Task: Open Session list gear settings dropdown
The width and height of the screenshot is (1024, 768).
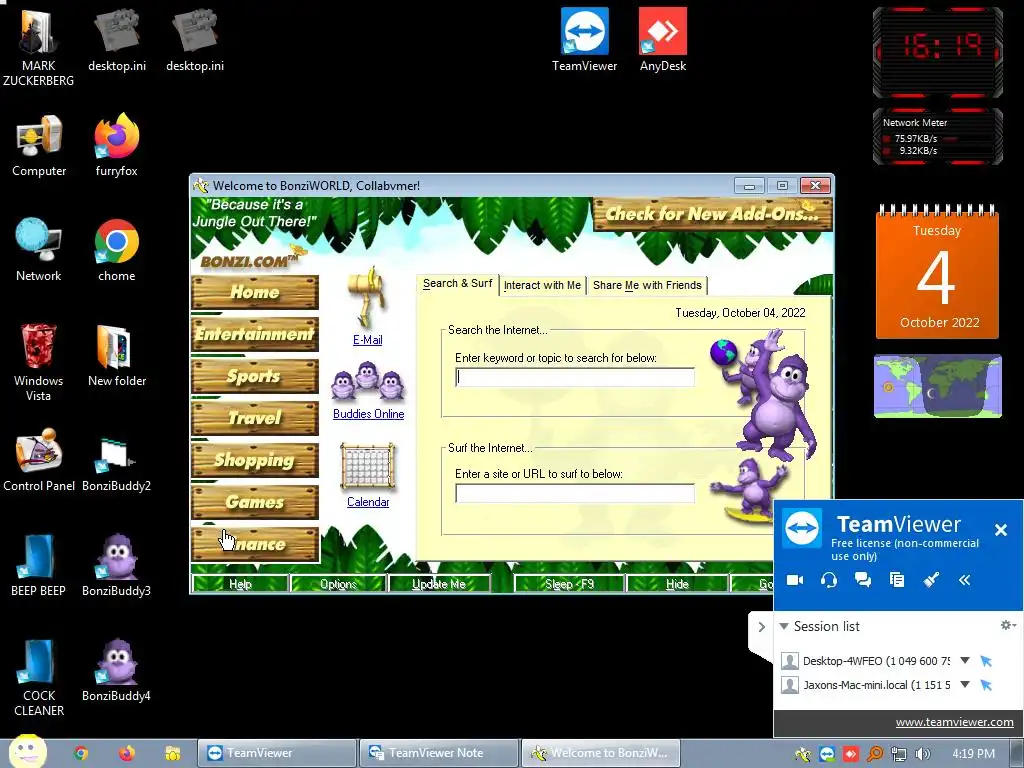Action: 1008,626
